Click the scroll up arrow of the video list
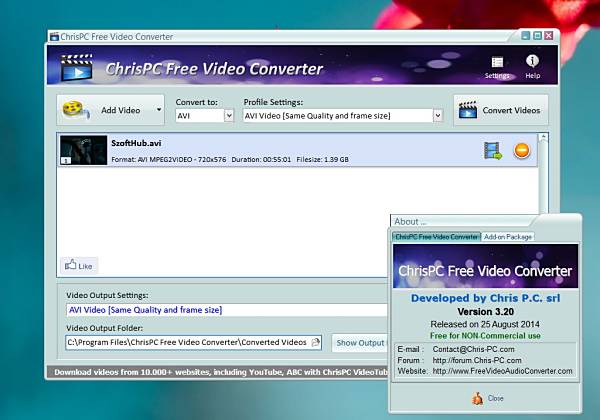This screenshot has width=600, height=420. coord(543,137)
